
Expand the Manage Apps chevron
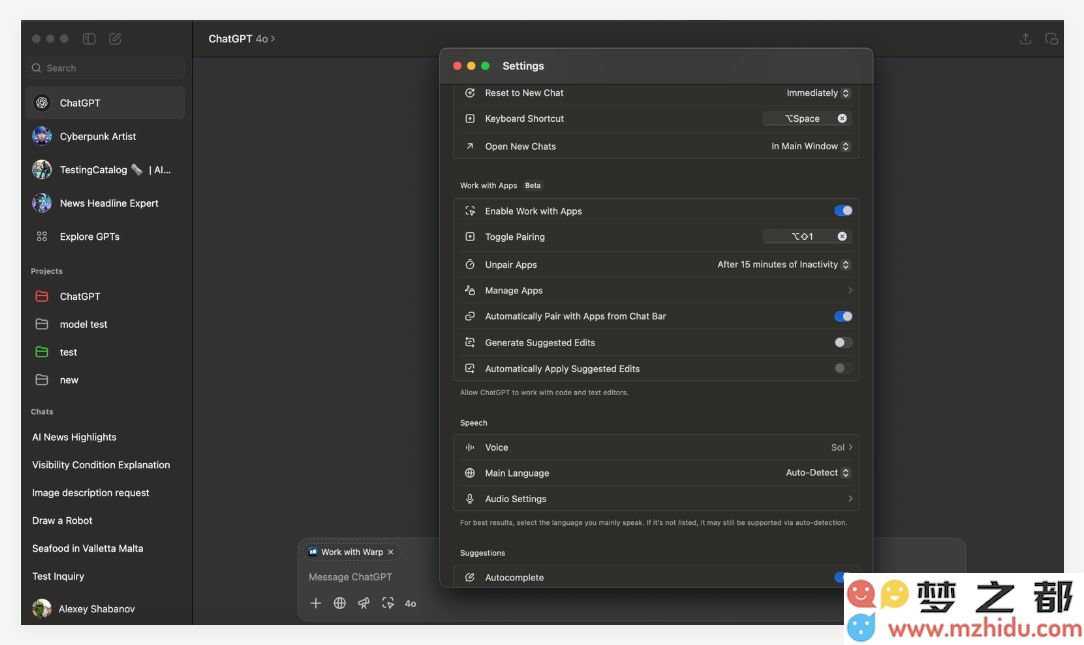pyautogui.click(x=850, y=290)
